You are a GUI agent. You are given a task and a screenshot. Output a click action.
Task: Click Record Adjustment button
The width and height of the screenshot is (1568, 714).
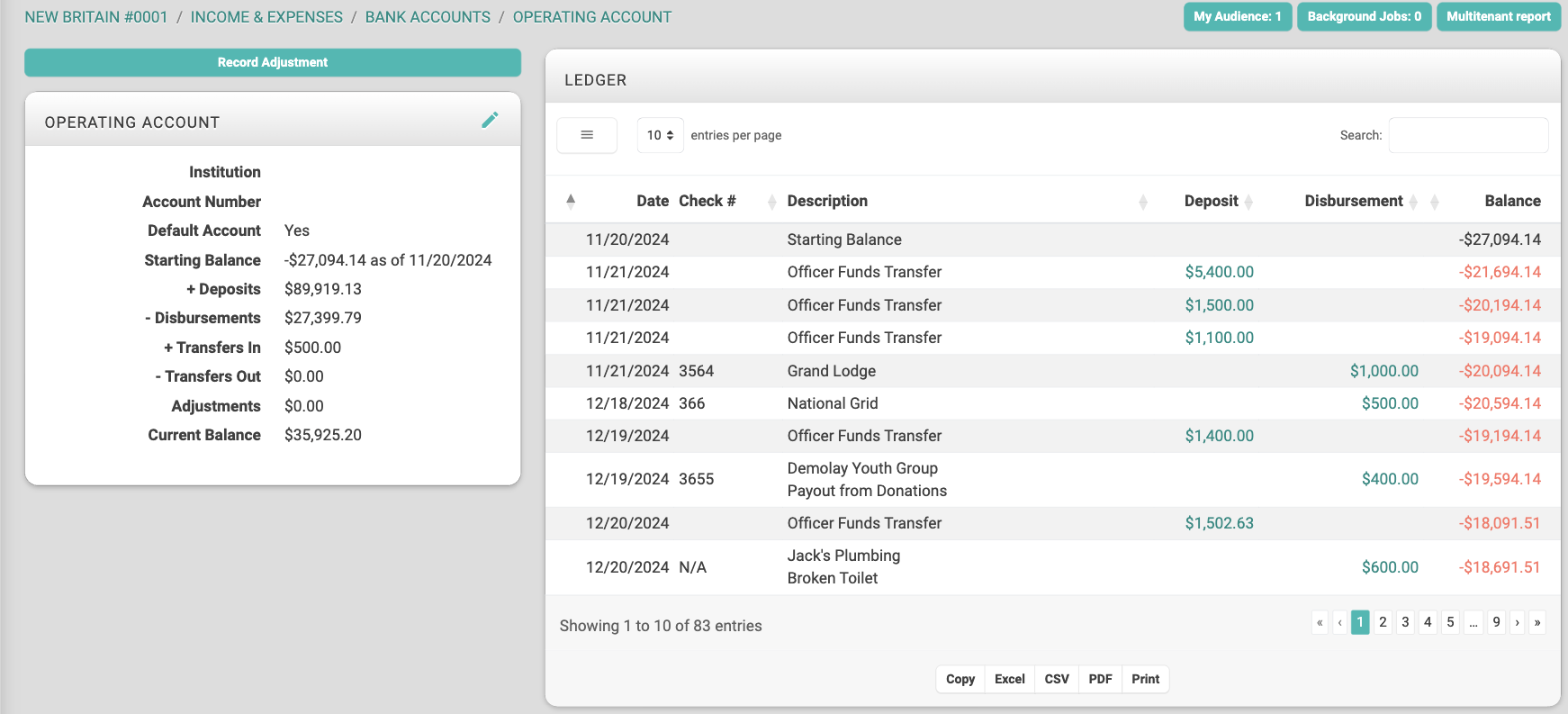[x=272, y=62]
